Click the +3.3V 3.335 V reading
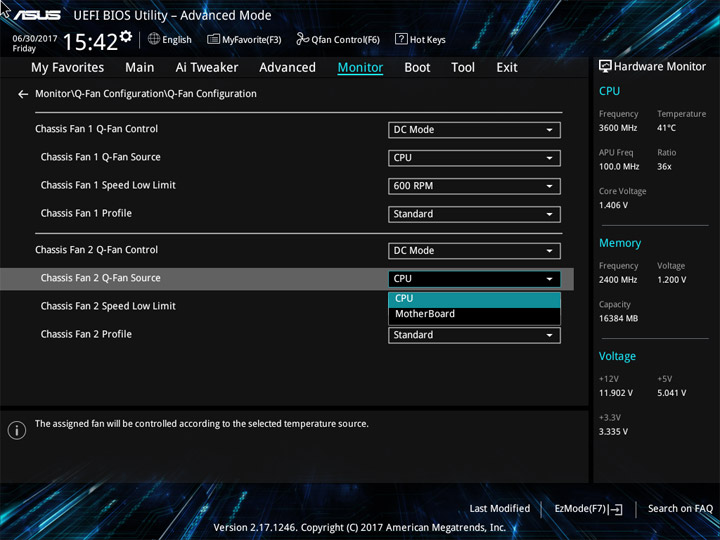Screen dimensions: 720x540 613,432
